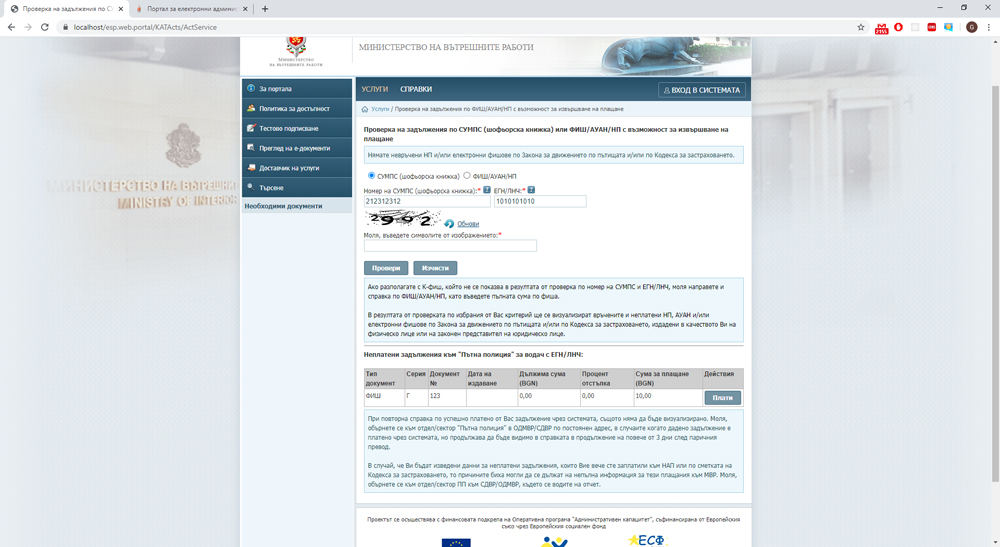Open the СПРАВКИ menu
The height and width of the screenshot is (547, 1000).
416,89
